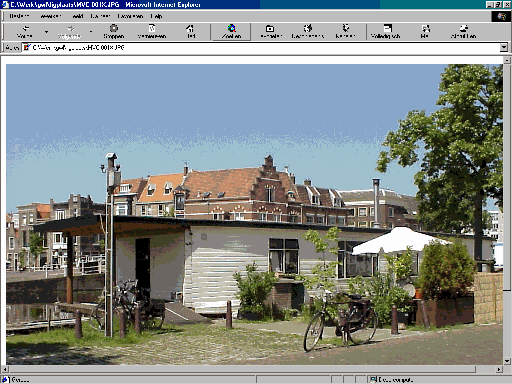Click the horizontal scrollbar thumb

coord(242,369)
